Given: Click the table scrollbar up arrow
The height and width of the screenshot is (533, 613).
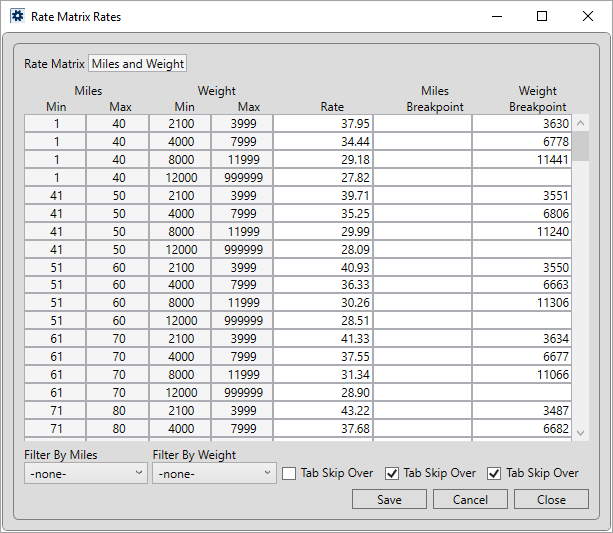Looking at the screenshot, I should [x=581, y=123].
